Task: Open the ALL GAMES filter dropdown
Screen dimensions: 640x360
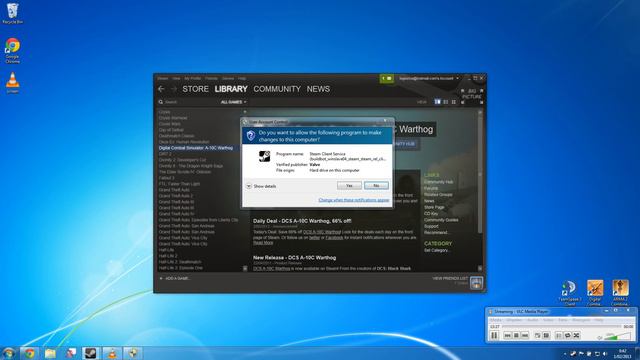Action: click(233, 102)
